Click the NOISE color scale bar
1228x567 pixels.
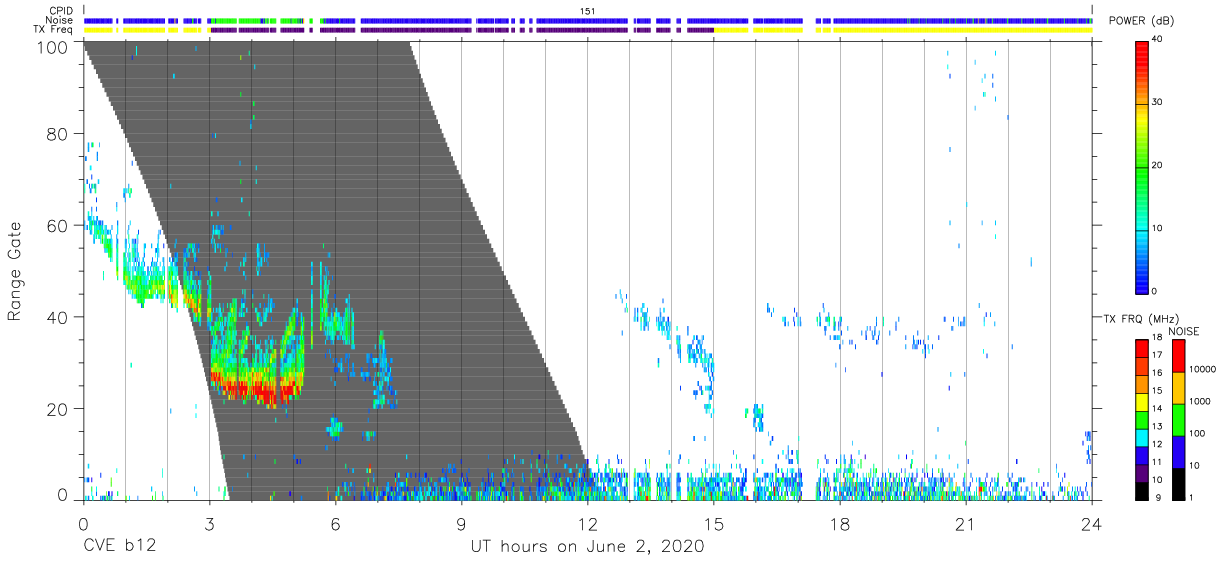(1179, 418)
